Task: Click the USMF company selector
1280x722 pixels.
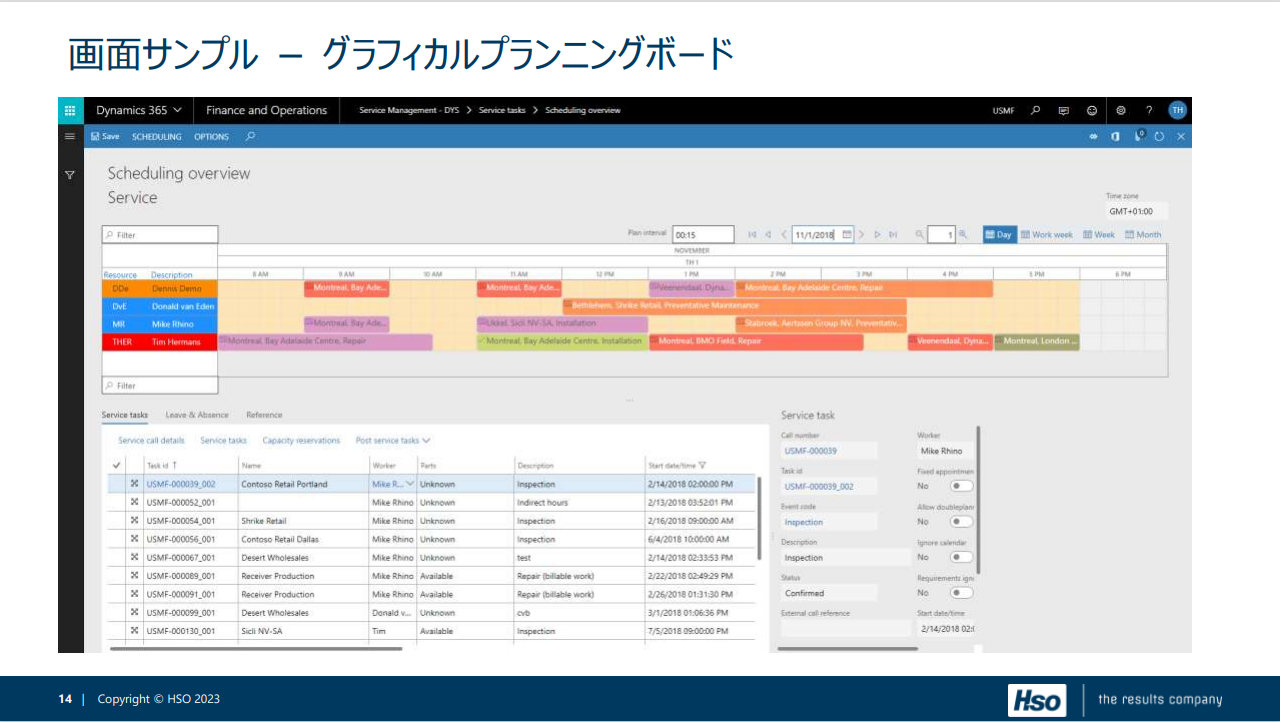Action: pos(1003,111)
